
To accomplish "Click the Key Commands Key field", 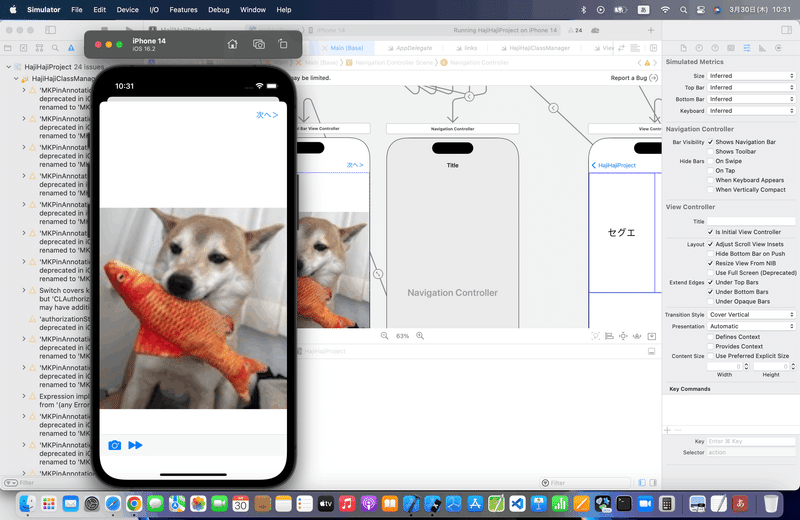I will coord(751,441).
